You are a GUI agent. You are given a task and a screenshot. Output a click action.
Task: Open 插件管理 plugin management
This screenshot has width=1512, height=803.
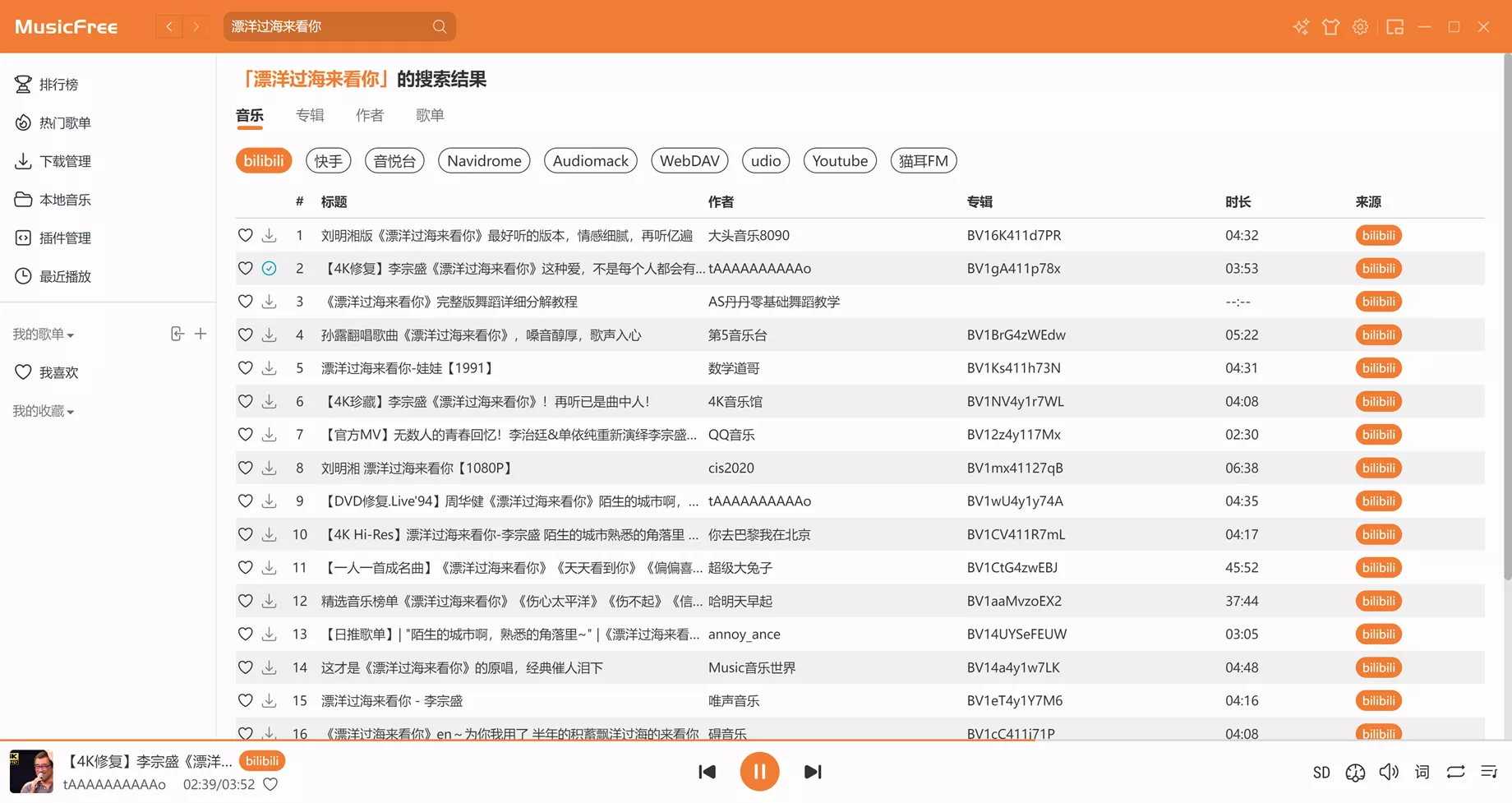64,238
